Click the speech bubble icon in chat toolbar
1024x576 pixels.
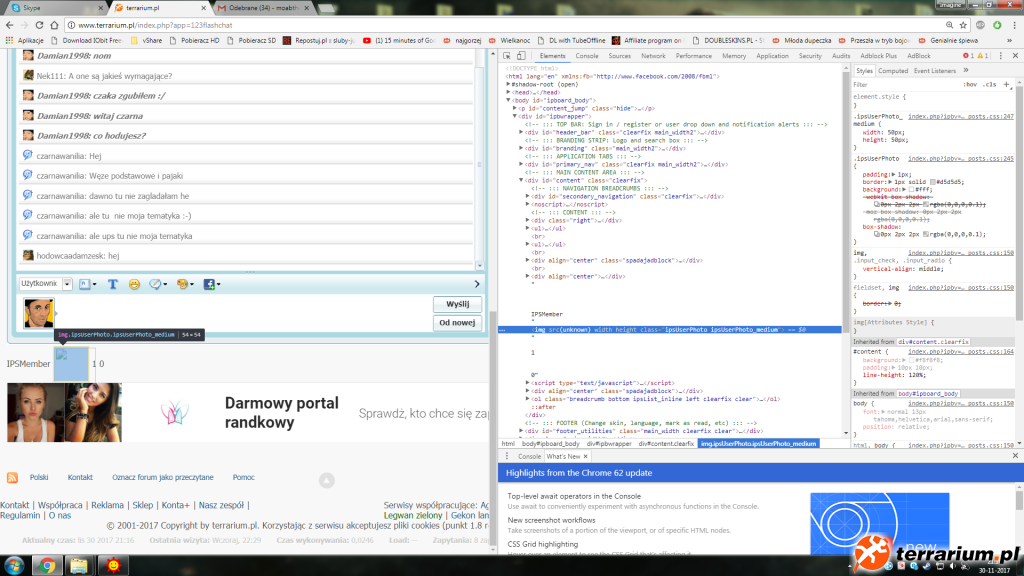[157, 284]
